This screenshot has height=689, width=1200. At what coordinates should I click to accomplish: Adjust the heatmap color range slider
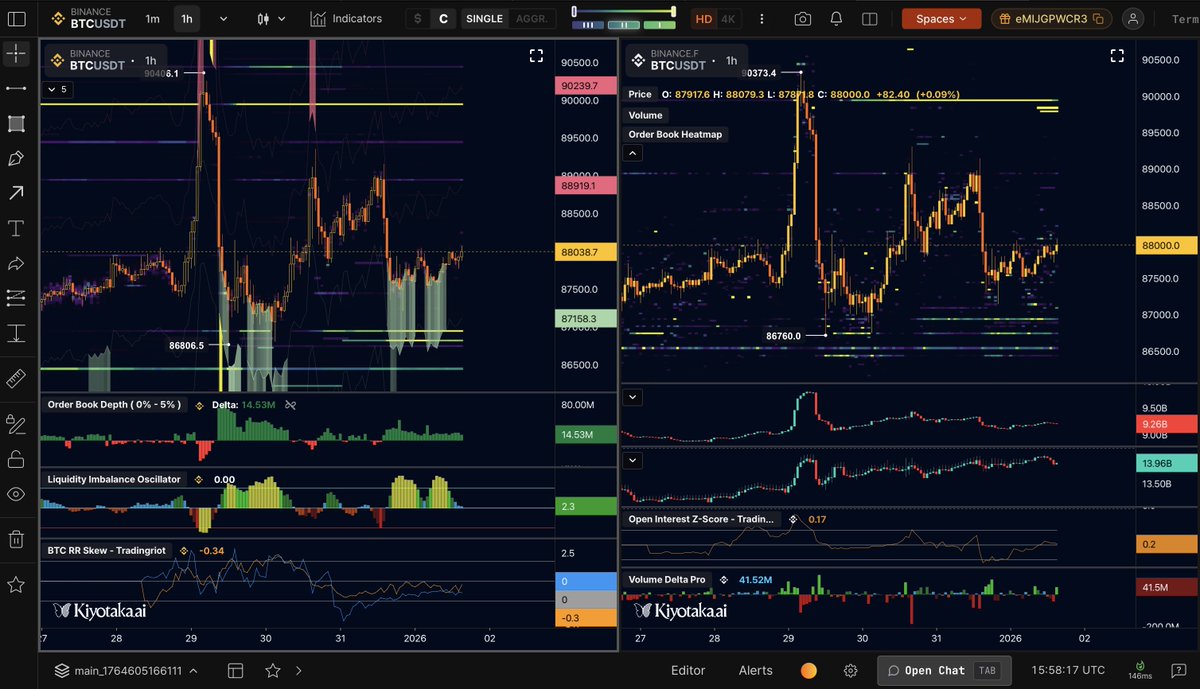pos(624,12)
